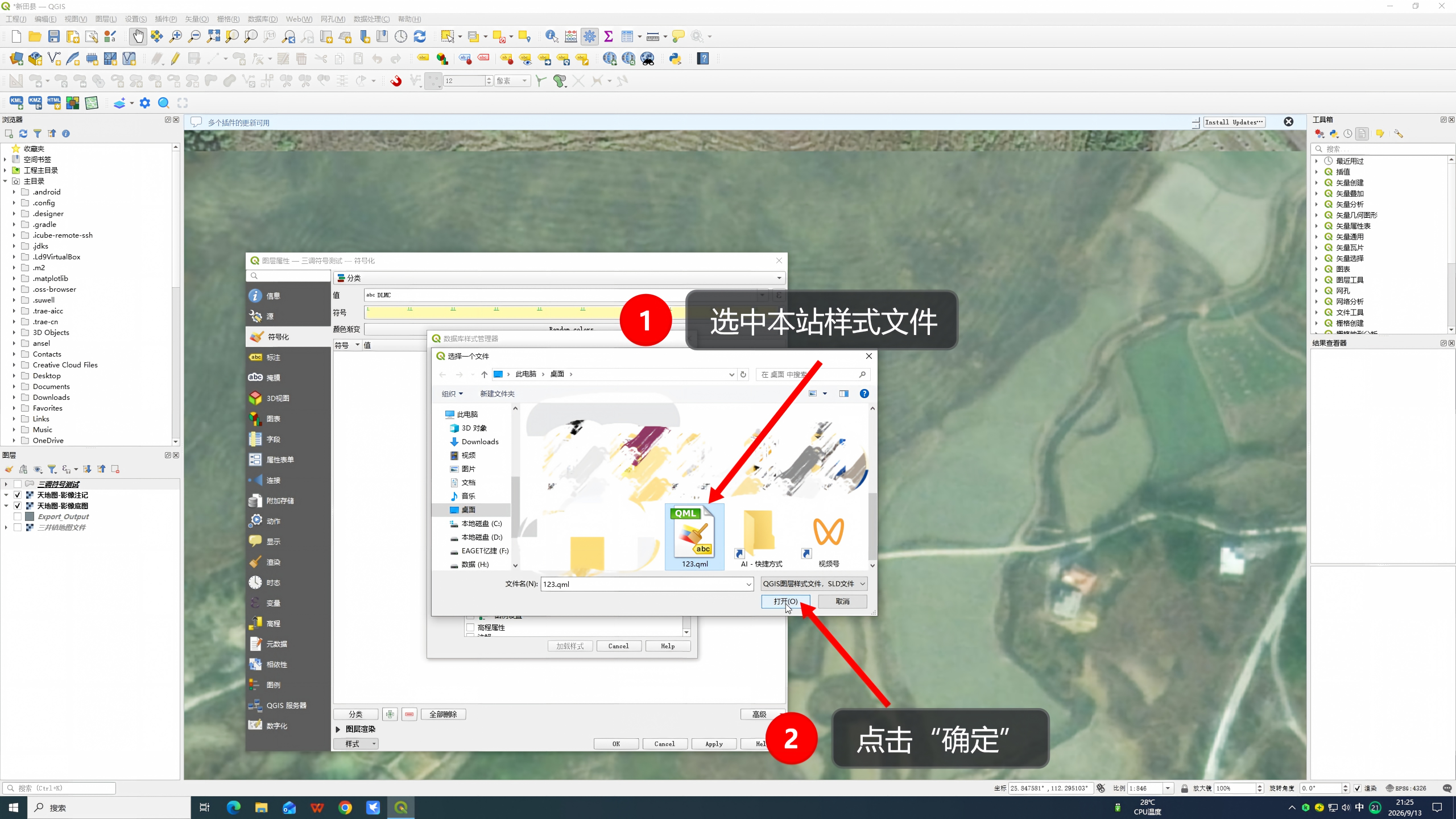Toggle visibility of 天地图-影像底图 layer
This screenshot has width=1456, height=819.
tap(18, 506)
